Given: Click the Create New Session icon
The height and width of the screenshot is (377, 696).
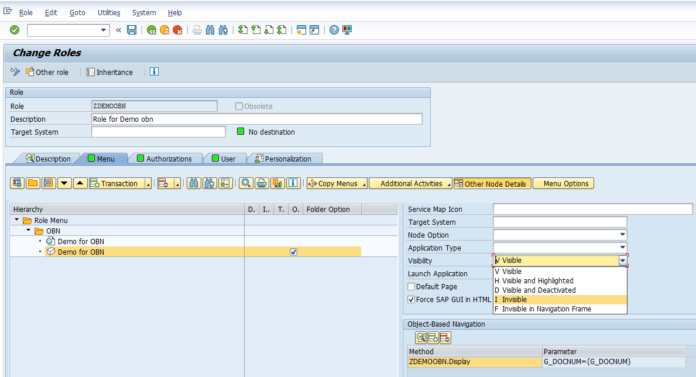Looking at the screenshot, I should (301, 30).
